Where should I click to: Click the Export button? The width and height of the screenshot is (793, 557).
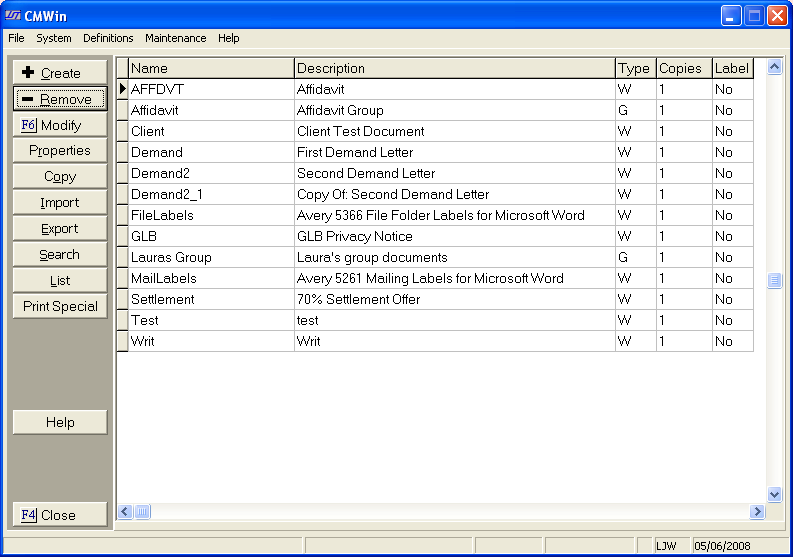pos(60,229)
